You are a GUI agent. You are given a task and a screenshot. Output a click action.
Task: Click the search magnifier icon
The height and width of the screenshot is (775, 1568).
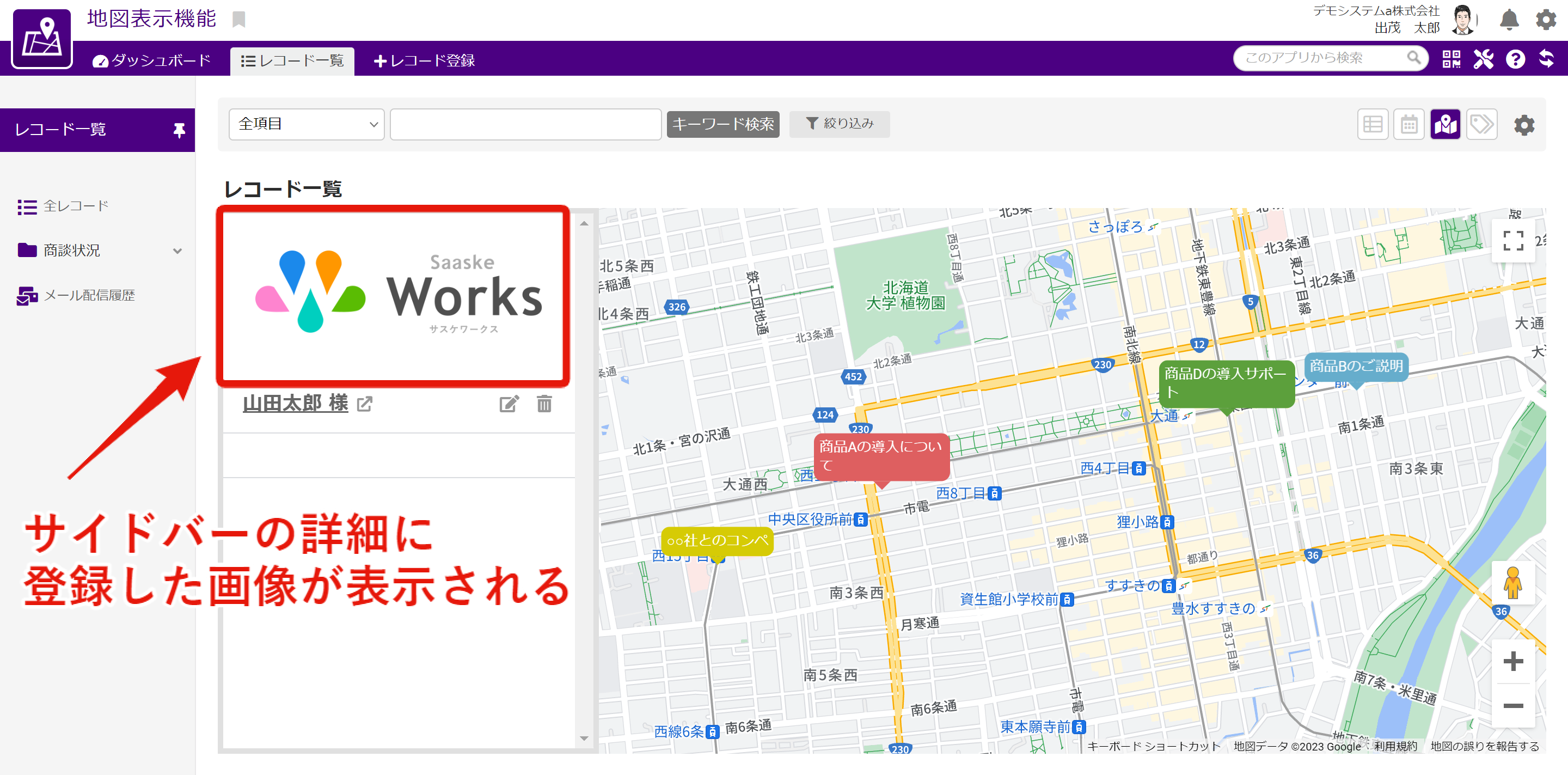point(1413,58)
